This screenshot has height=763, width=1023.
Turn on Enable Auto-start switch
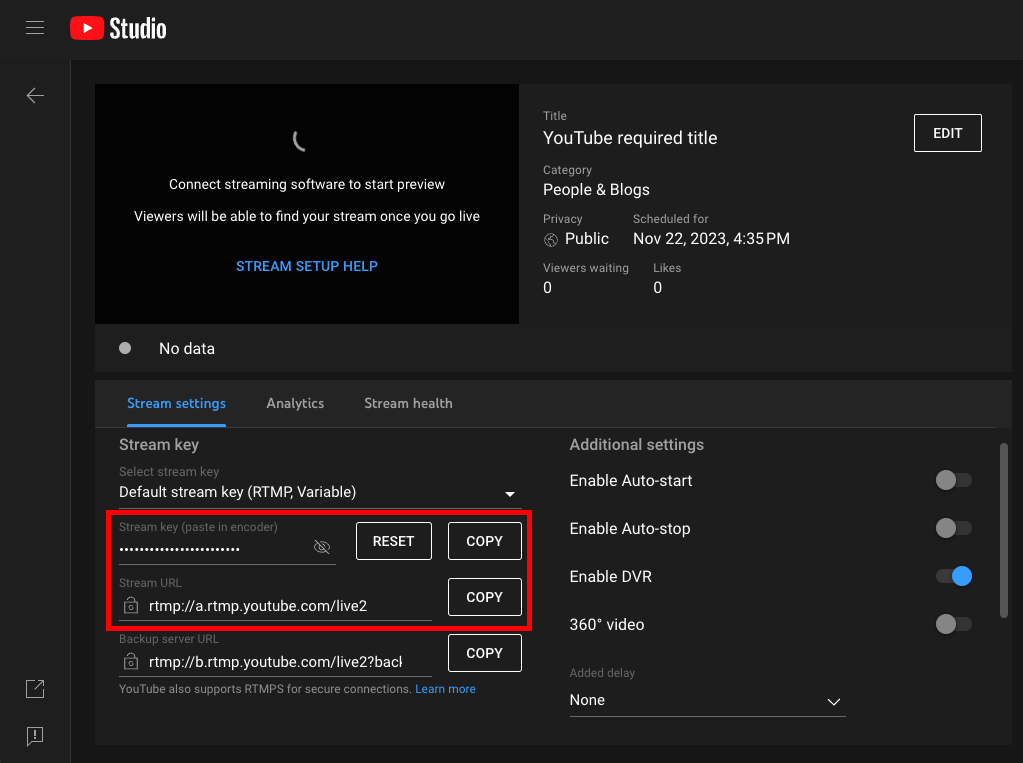(953, 480)
